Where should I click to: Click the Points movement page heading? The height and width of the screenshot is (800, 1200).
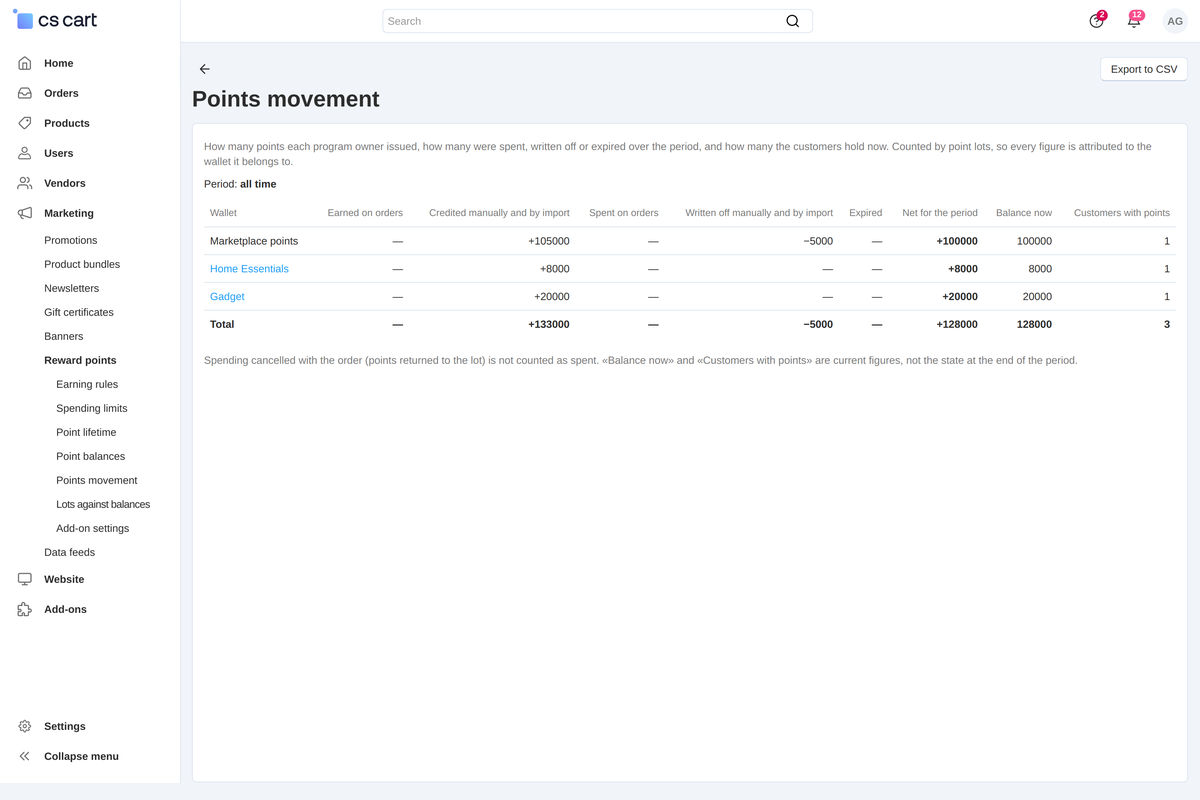[286, 99]
